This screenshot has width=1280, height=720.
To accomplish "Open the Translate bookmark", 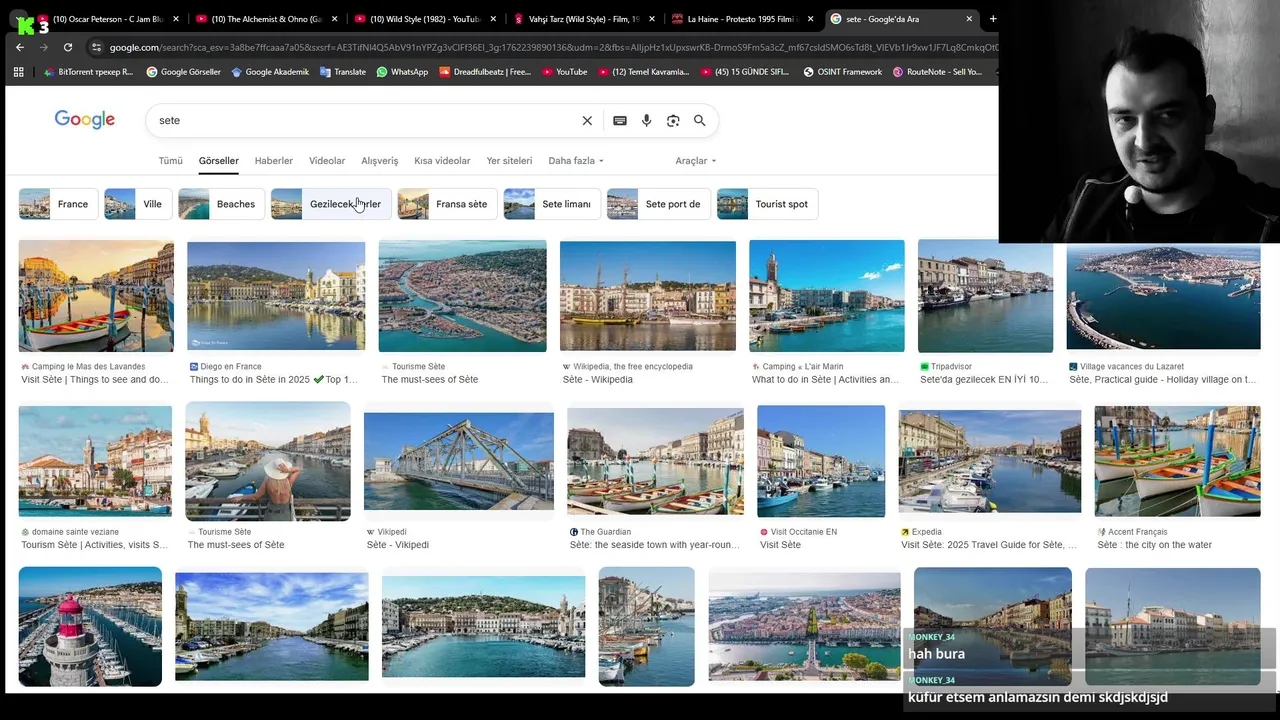I will coord(342,72).
